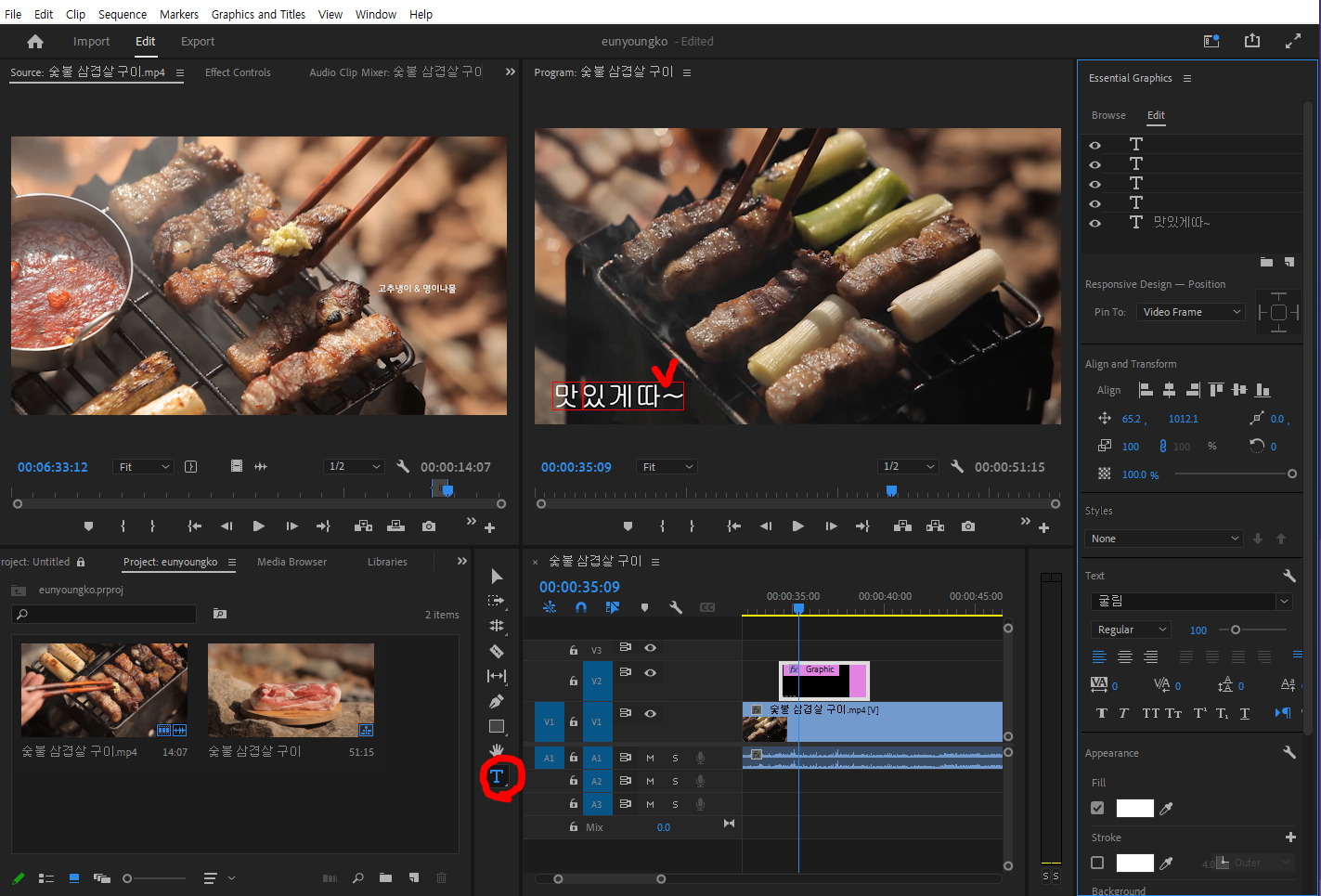Click the Home icon in the header
Viewport: 1321px width, 896px height.
tap(35, 42)
